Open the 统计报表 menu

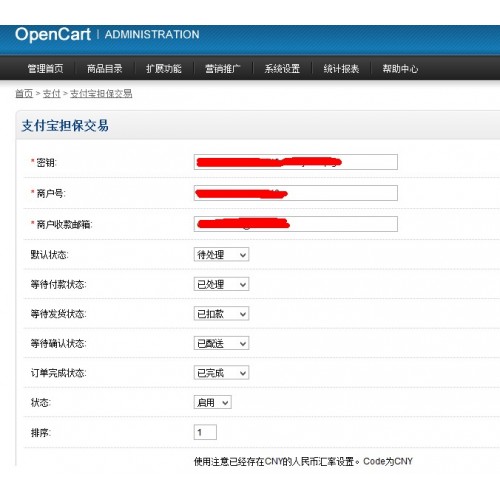[x=341, y=69]
